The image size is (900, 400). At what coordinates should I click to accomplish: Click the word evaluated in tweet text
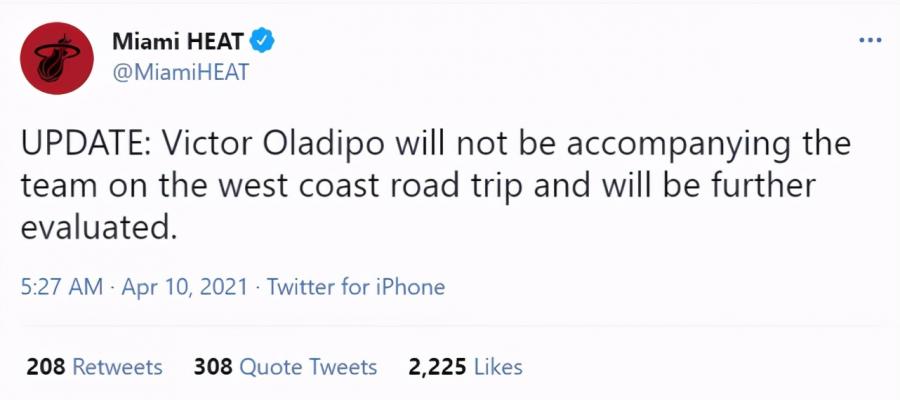point(96,228)
